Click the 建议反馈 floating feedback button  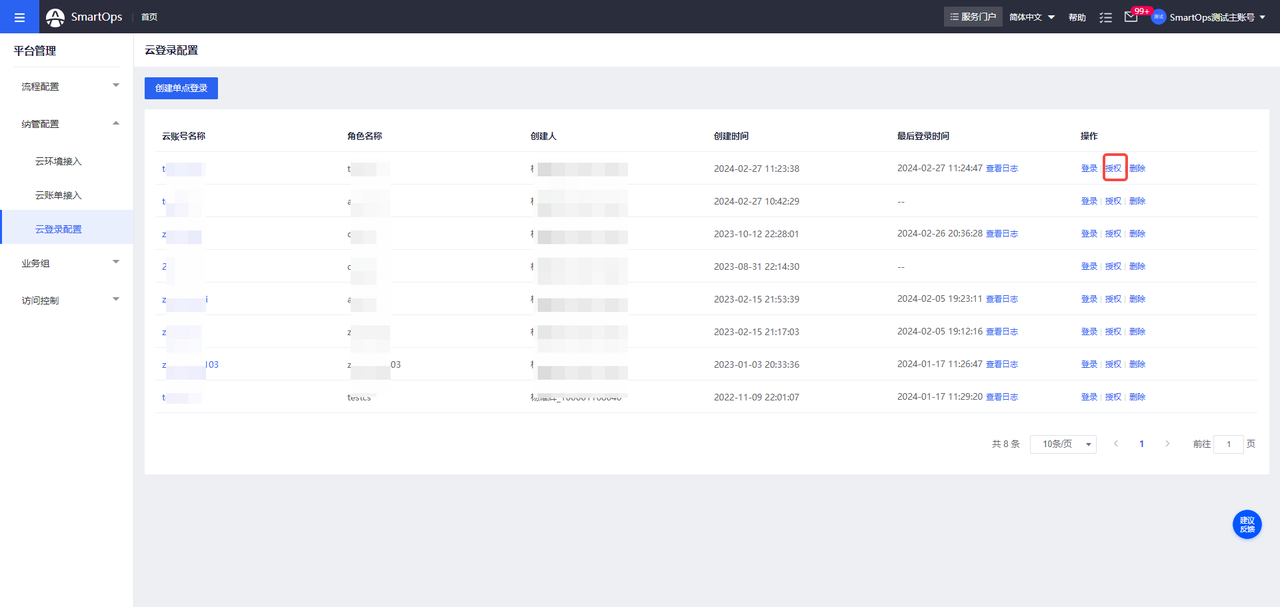click(x=1246, y=525)
